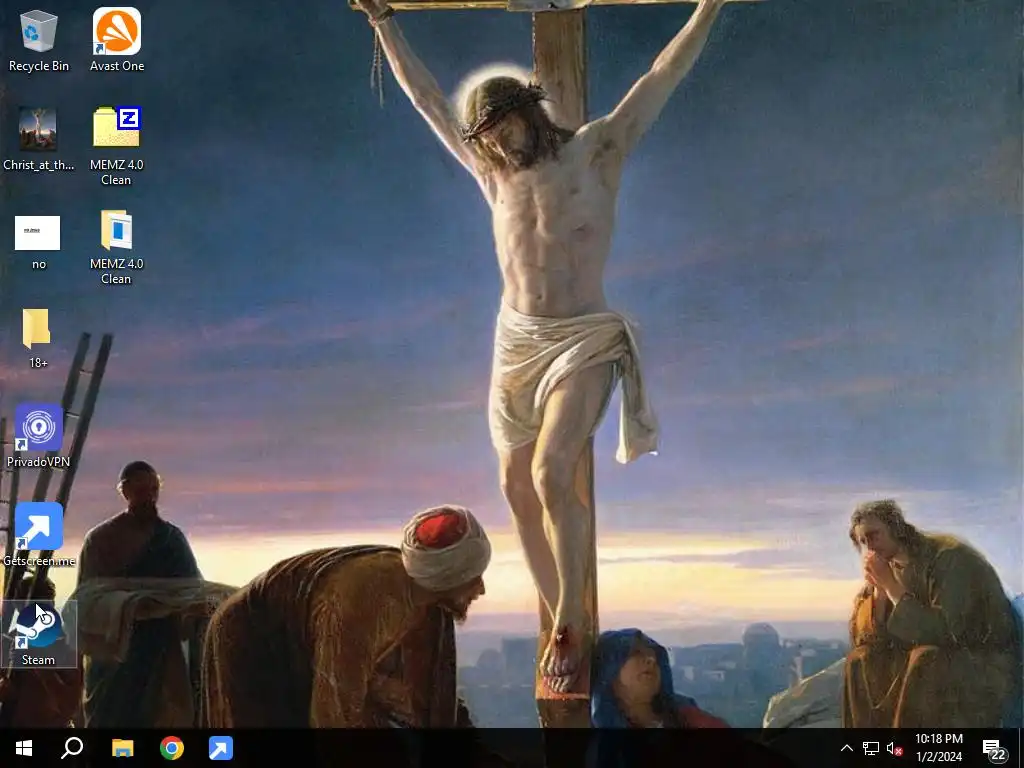
Task: Launch the PrivadoVPN shortcut
Action: (x=39, y=436)
